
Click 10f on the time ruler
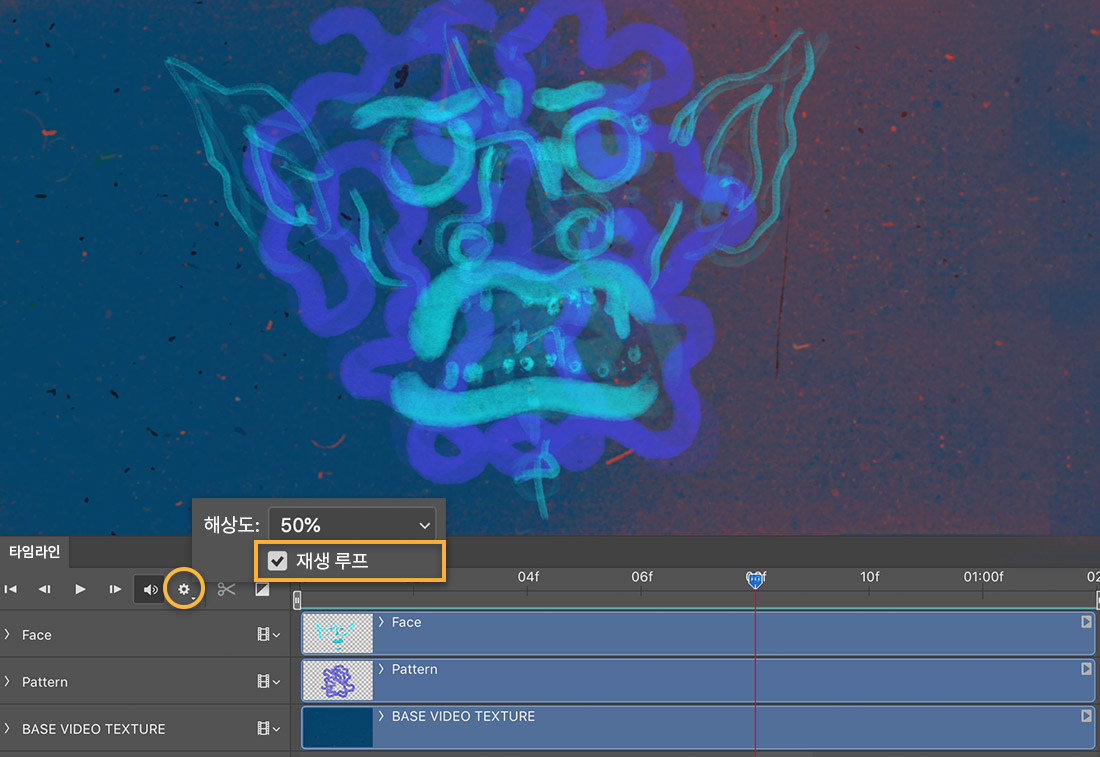coord(870,577)
